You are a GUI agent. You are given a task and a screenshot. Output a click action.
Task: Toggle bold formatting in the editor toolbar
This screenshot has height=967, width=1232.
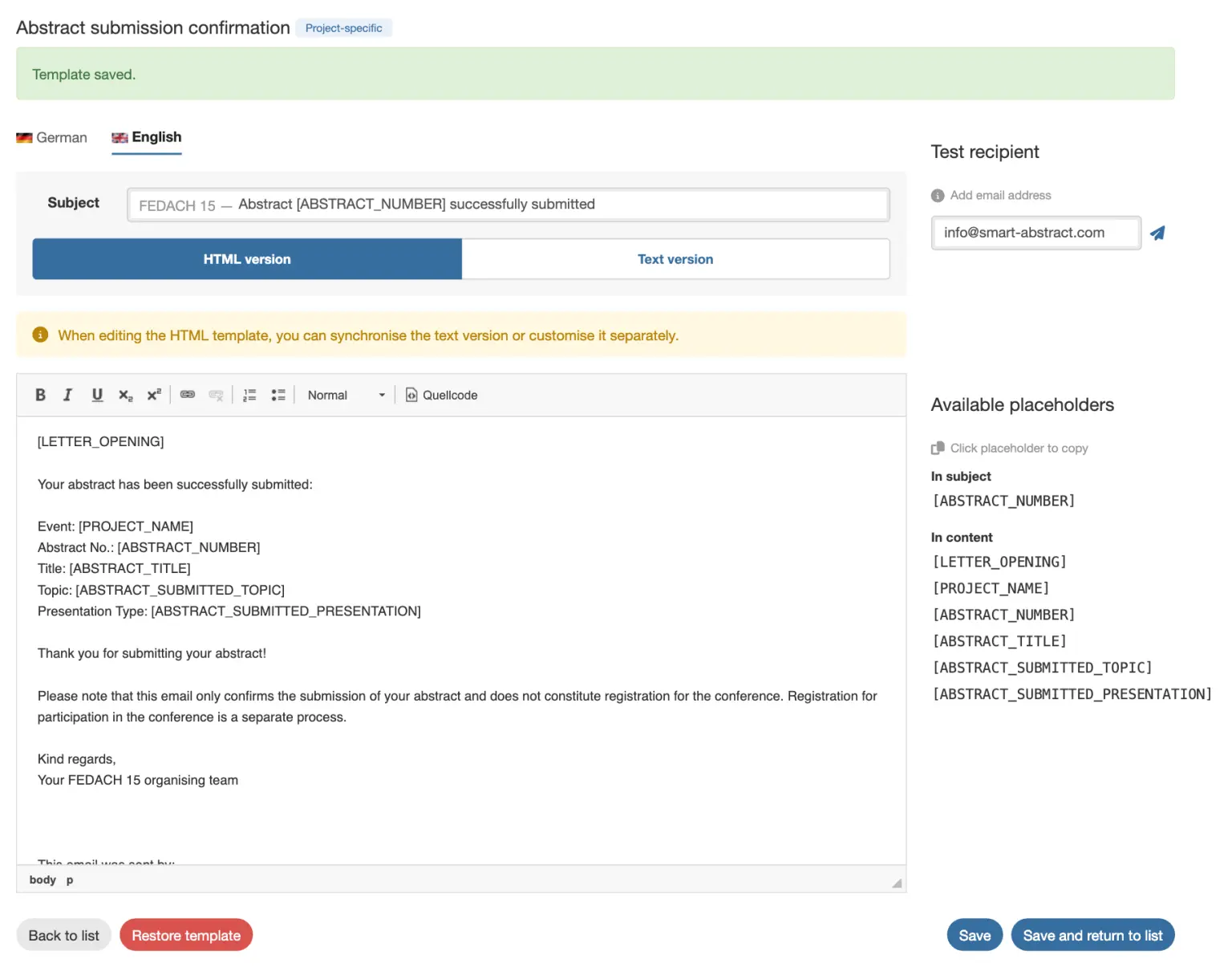pos(40,395)
